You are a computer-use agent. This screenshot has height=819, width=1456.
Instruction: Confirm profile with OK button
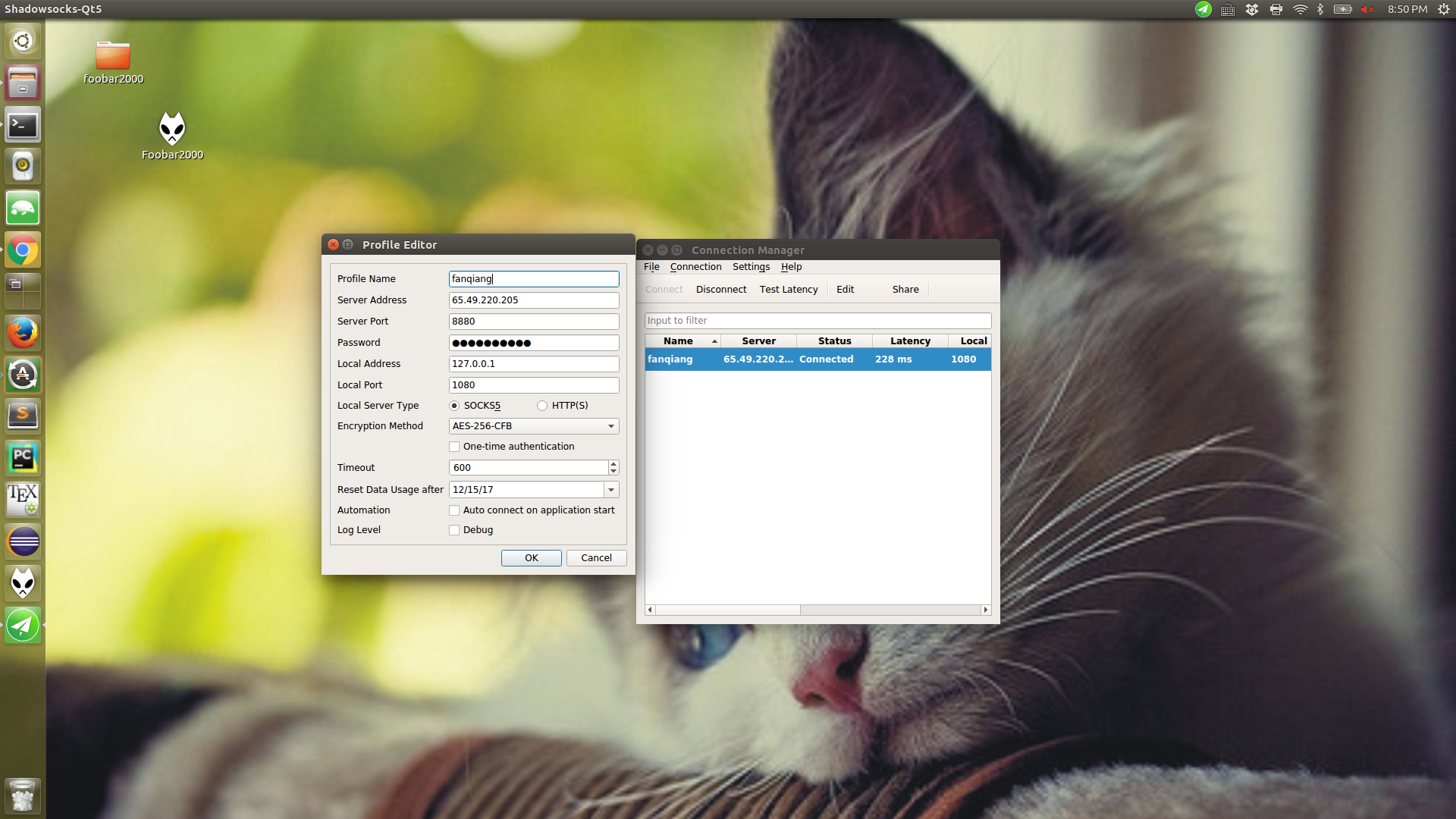point(532,558)
